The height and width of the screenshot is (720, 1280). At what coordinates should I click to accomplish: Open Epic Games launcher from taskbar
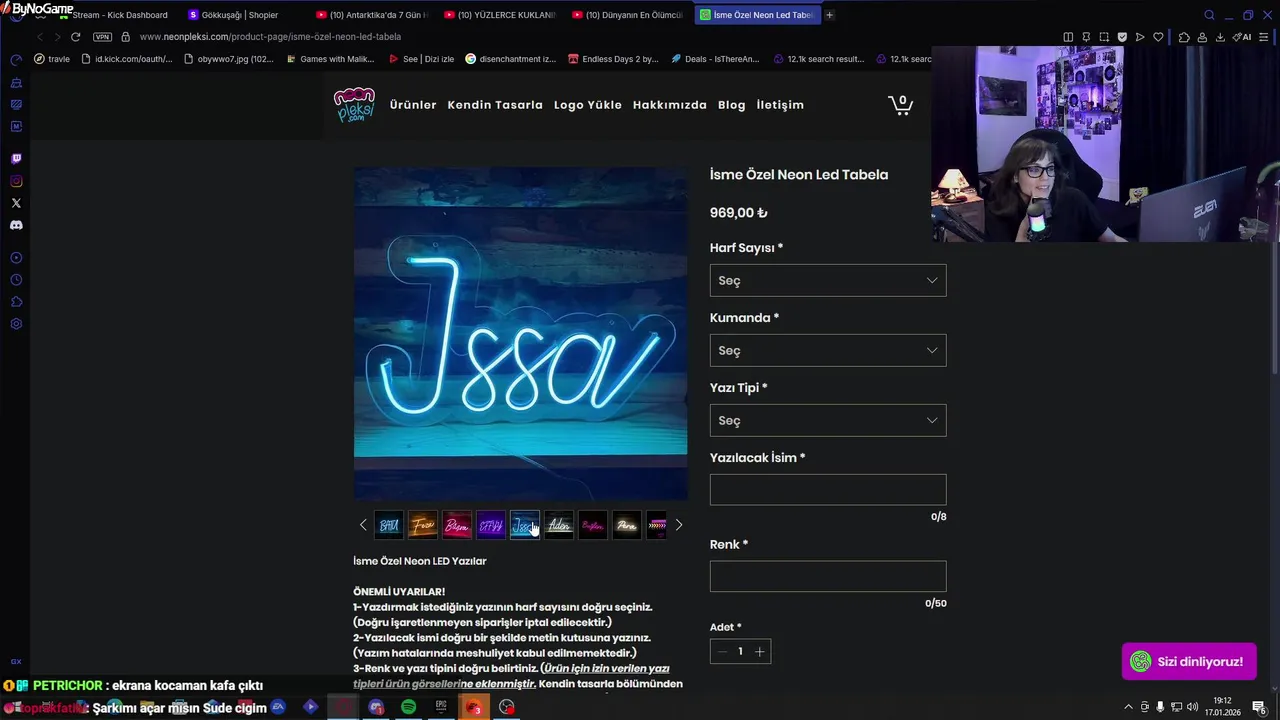(x=441, y=707)
